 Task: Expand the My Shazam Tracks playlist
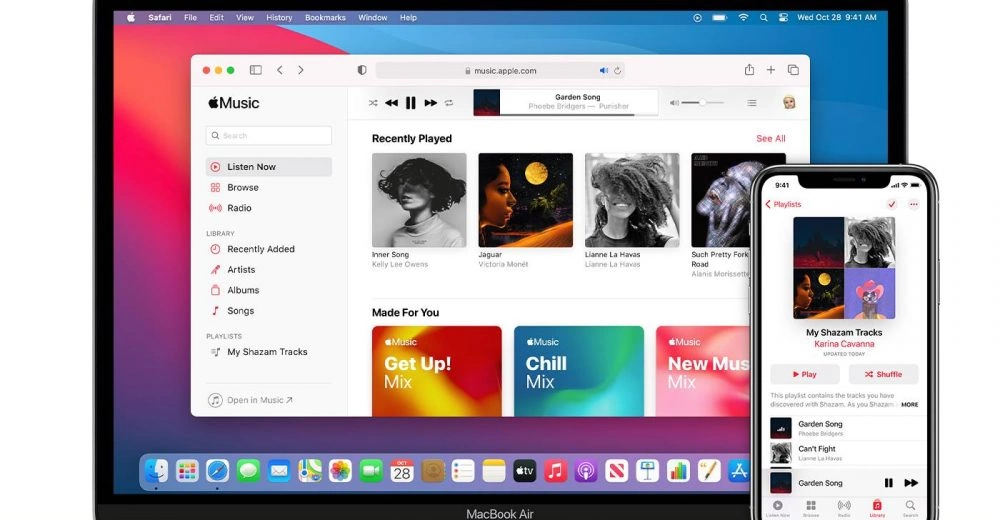click(267, 352)
